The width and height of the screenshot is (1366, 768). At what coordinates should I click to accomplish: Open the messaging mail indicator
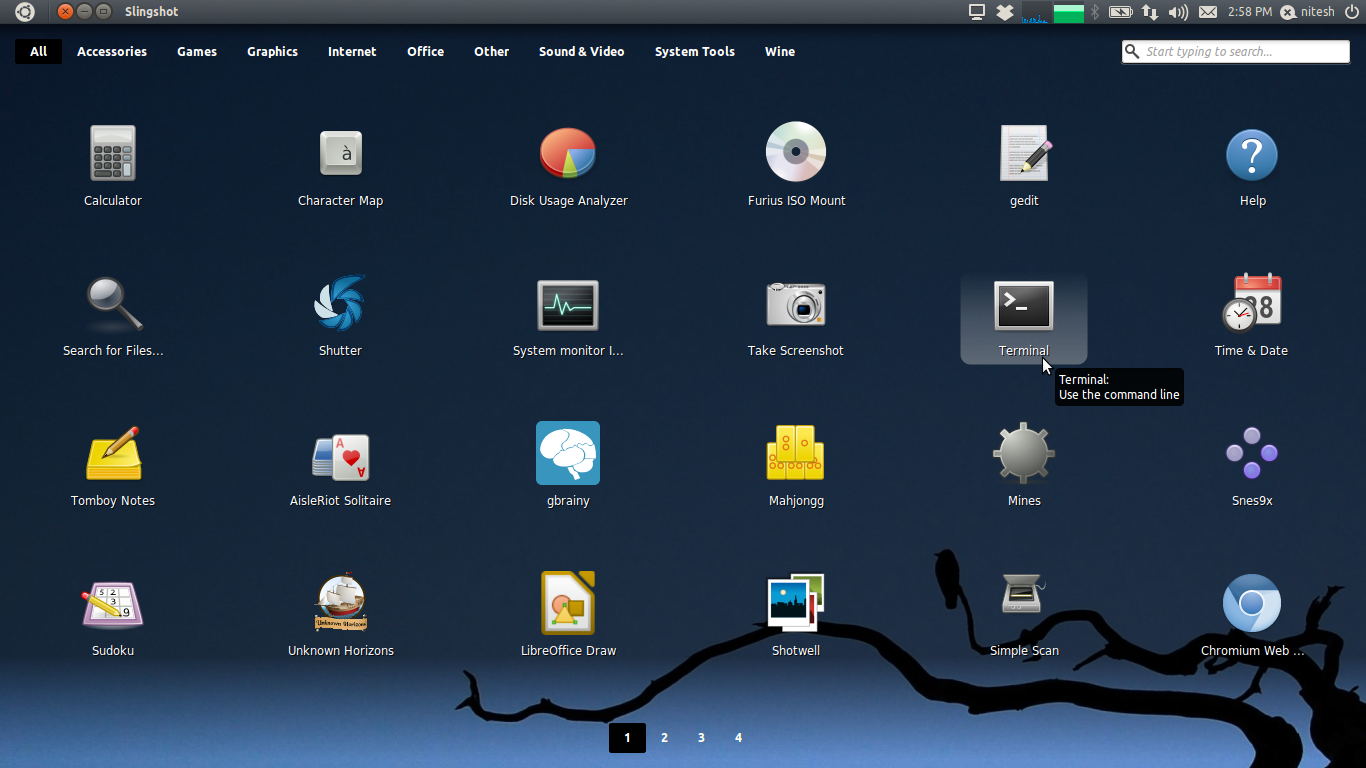click(1208, 12)
